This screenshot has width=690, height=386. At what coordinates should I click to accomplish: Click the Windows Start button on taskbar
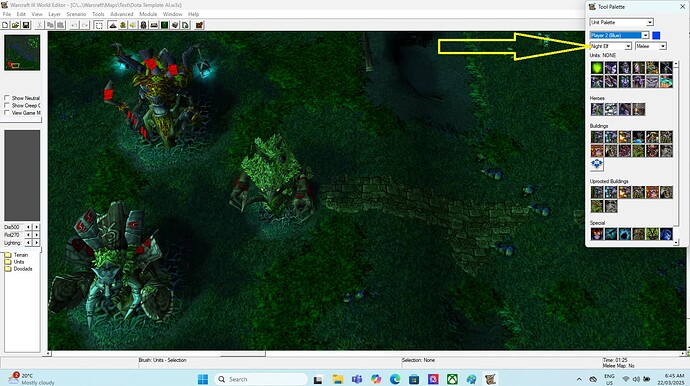(x=203, y=379)
